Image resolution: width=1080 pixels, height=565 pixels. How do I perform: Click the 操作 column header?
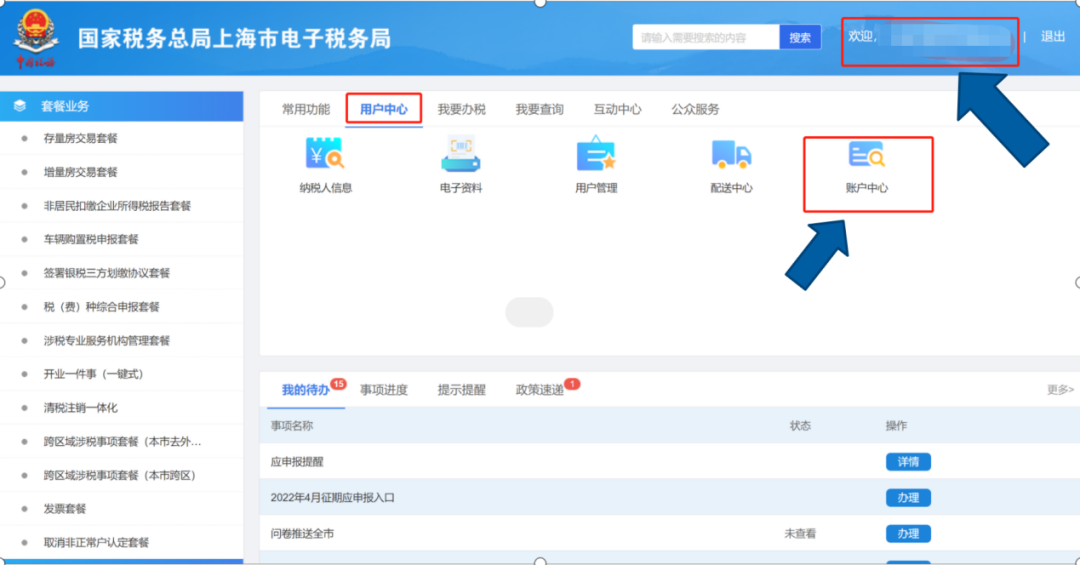[896, 426]
